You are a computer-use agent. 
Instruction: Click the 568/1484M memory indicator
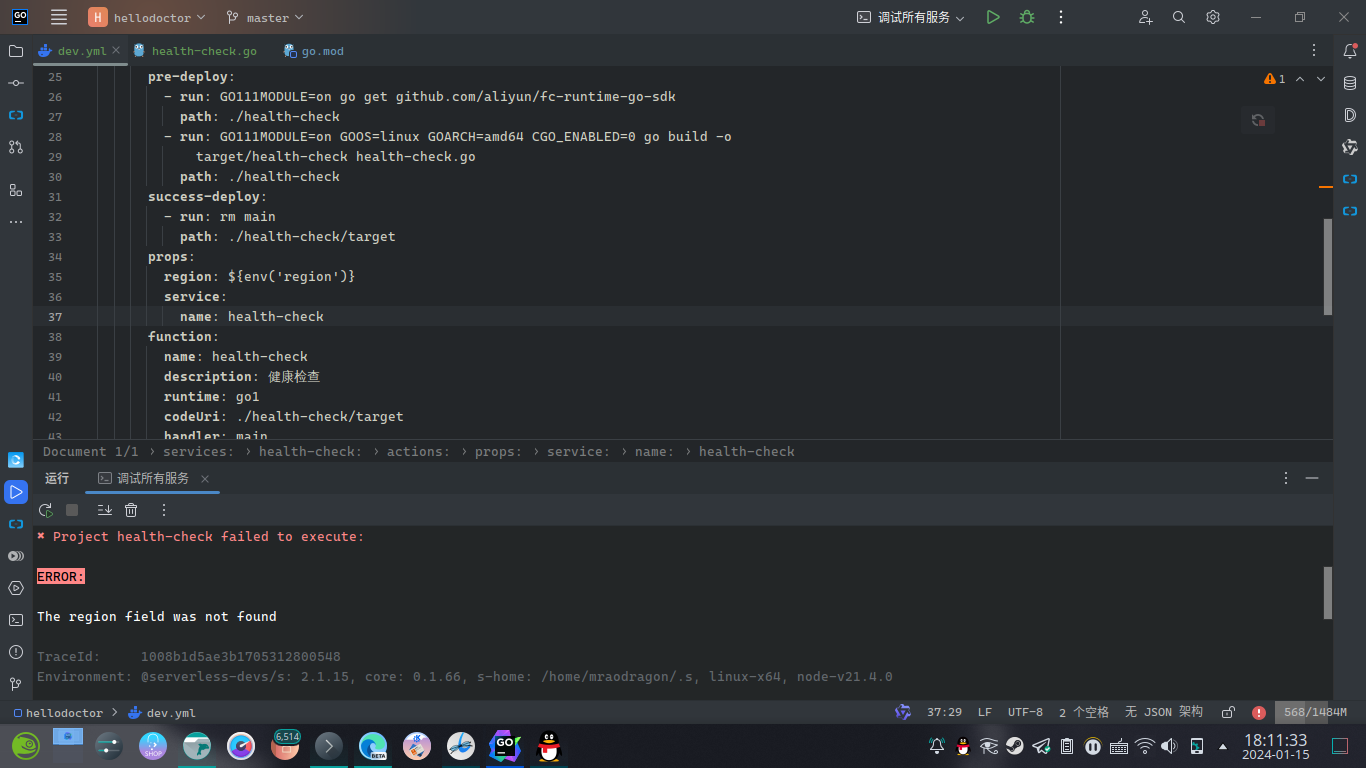(x=1315, y=713)
